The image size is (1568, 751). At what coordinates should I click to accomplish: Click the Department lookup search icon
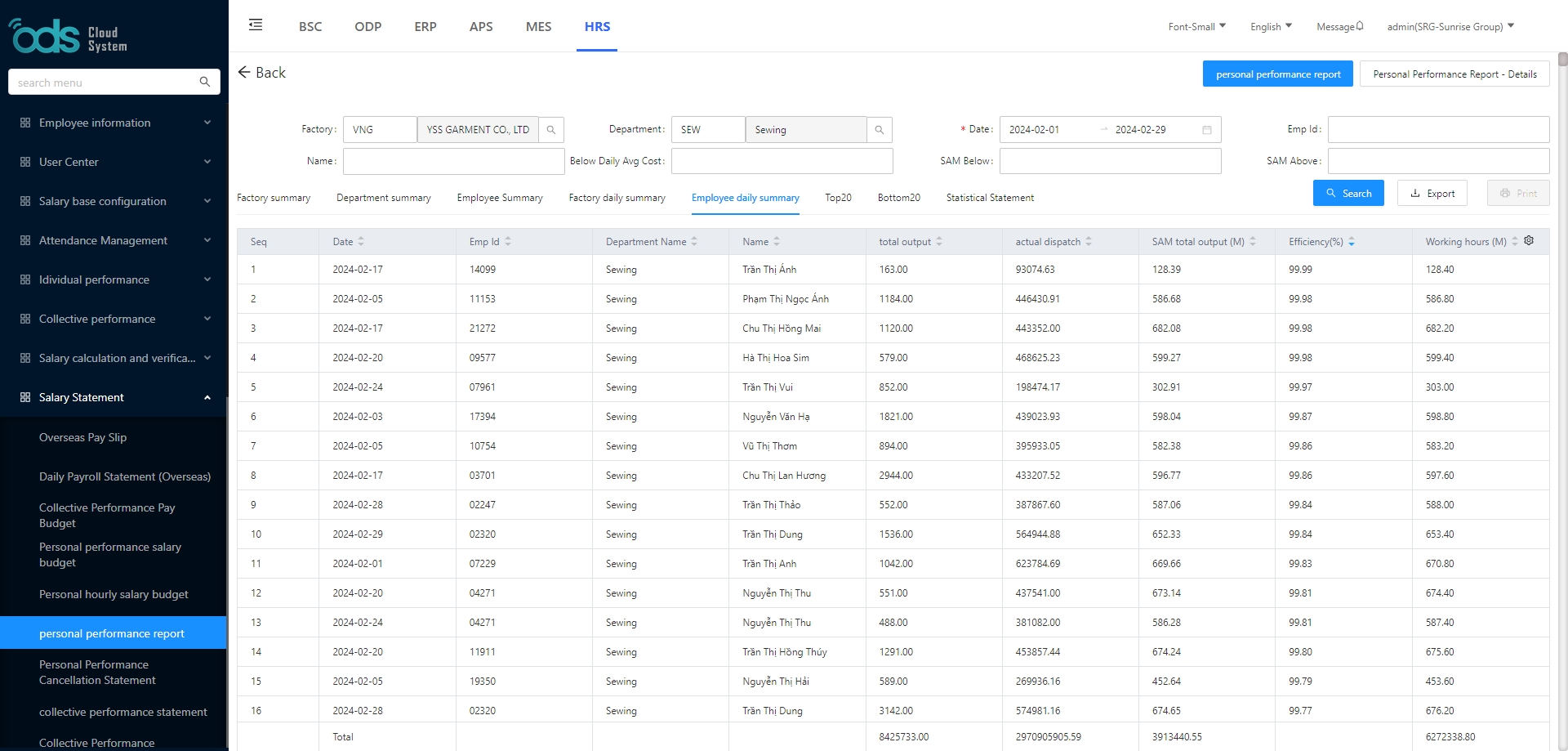[x=880, y=130]
